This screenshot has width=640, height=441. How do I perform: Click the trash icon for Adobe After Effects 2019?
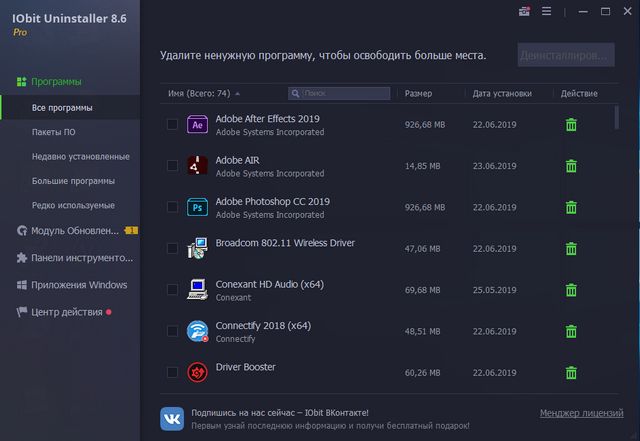coord(571,125)
